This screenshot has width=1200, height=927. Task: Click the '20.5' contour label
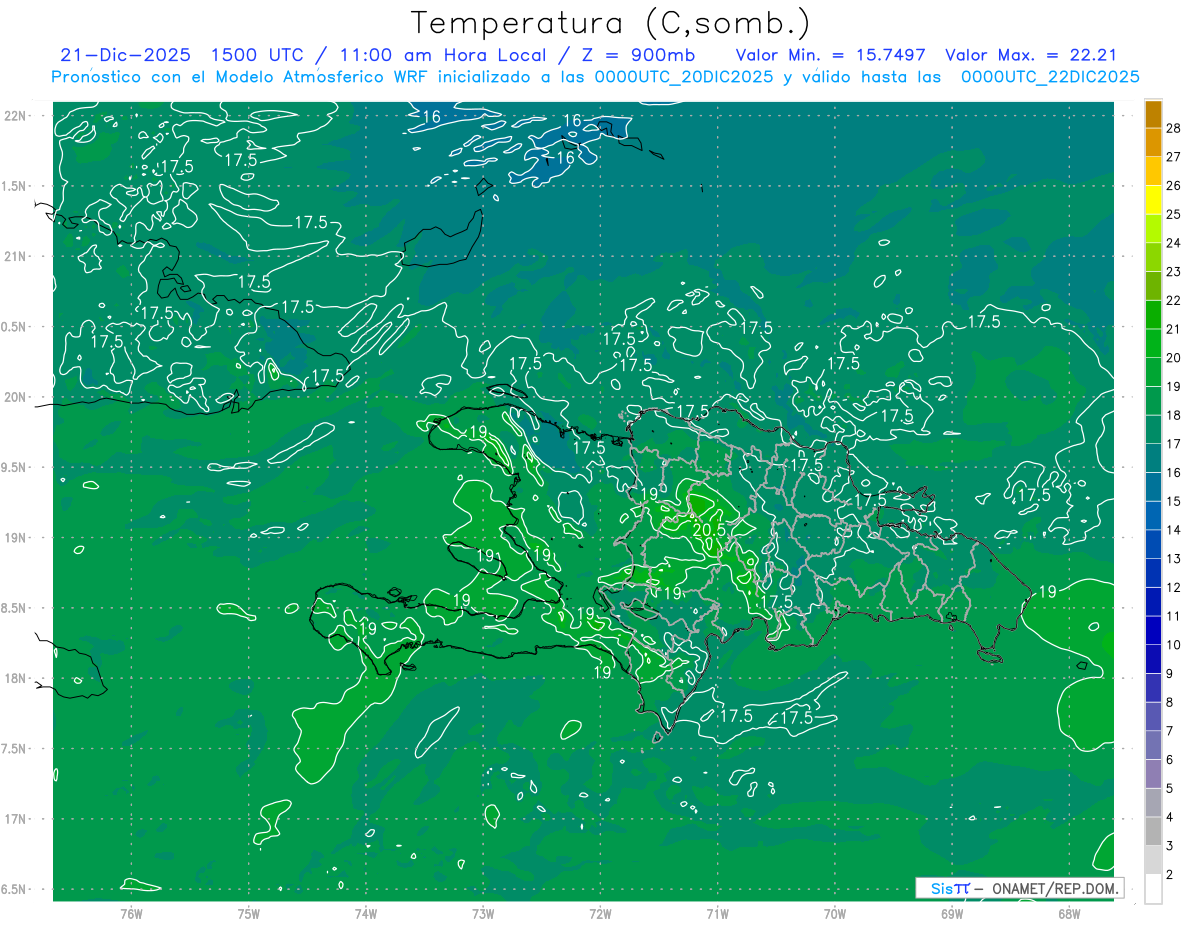coord(708,530)
